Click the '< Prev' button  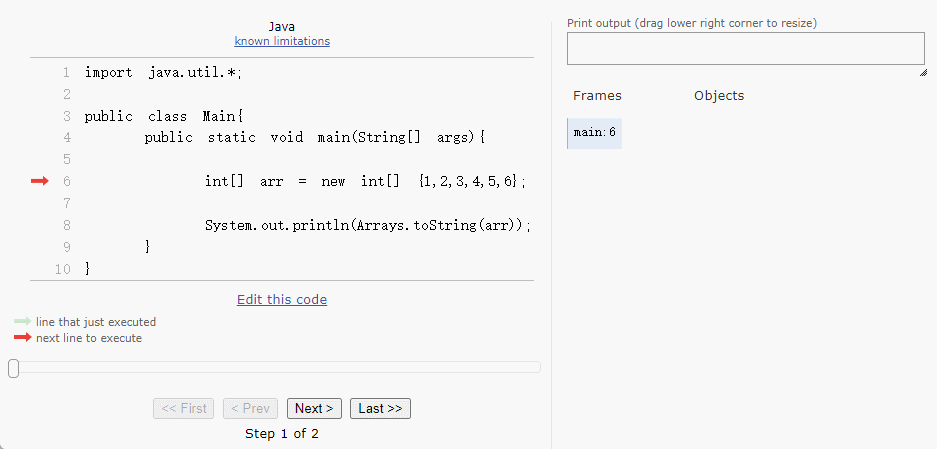coord(250,408)
